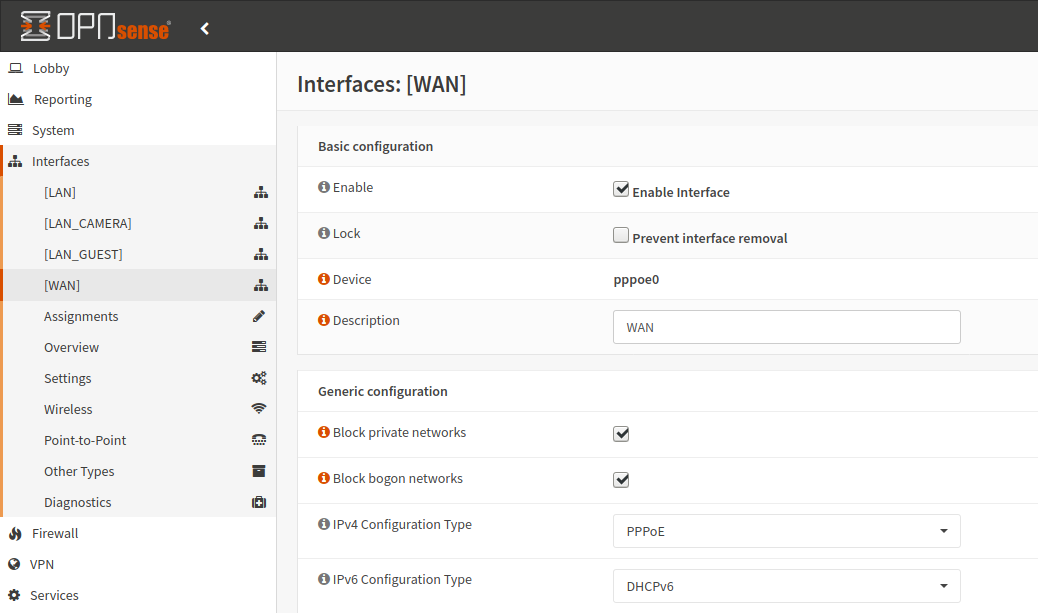
Task: Click the Point-to-Point phone icon
Action: tap(259, 440)
